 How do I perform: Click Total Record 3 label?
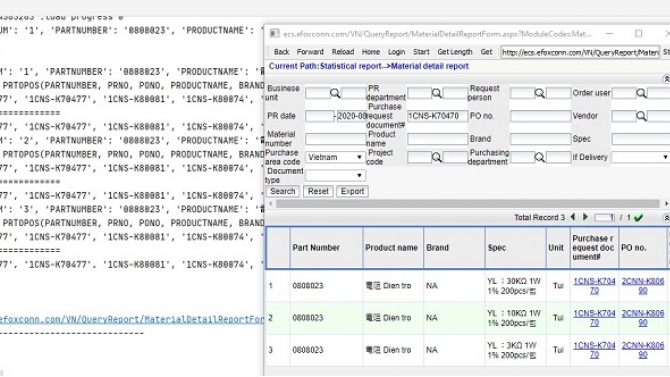point(539,218)
